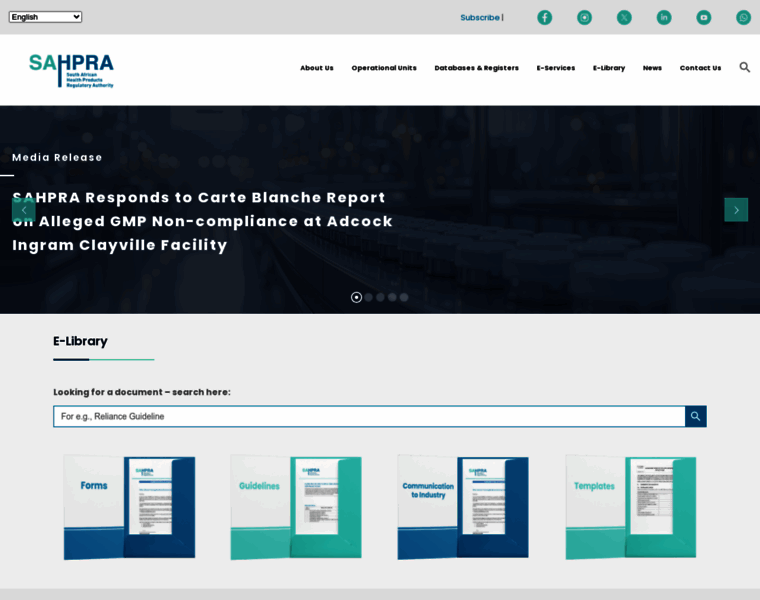The image size is (760, 600).
Task: Open the LinkedIn social icon
Action: pyautogui.click(x=664, y=17)
